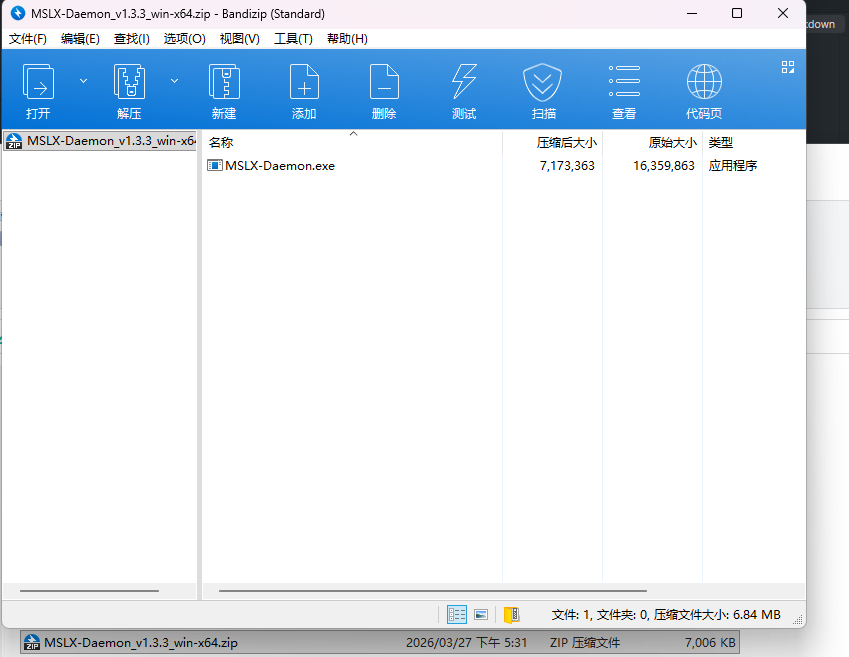This screenshot has width=849, height=657.
Task: Maximize the Bandizip window
Action: tap(737, 13)
